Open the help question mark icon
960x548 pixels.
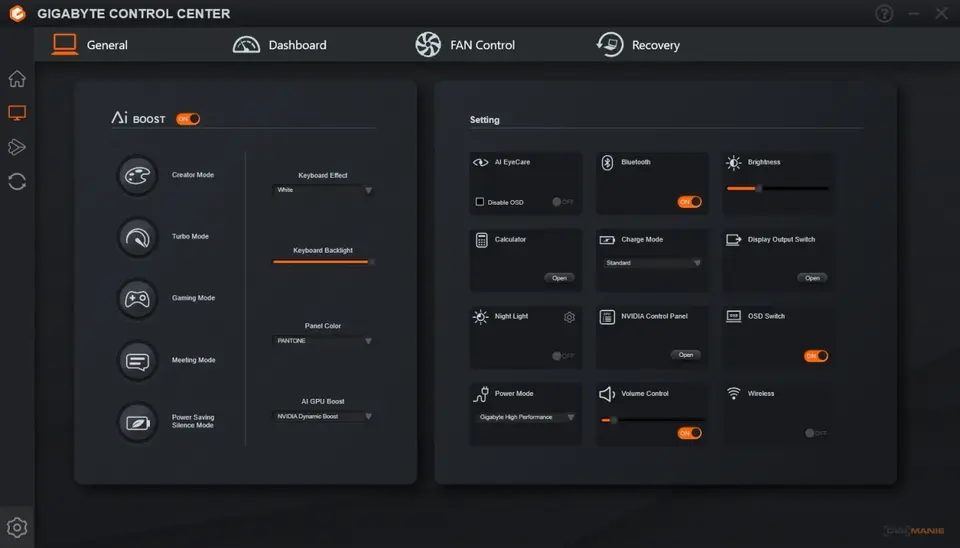(x=884, y=14)
